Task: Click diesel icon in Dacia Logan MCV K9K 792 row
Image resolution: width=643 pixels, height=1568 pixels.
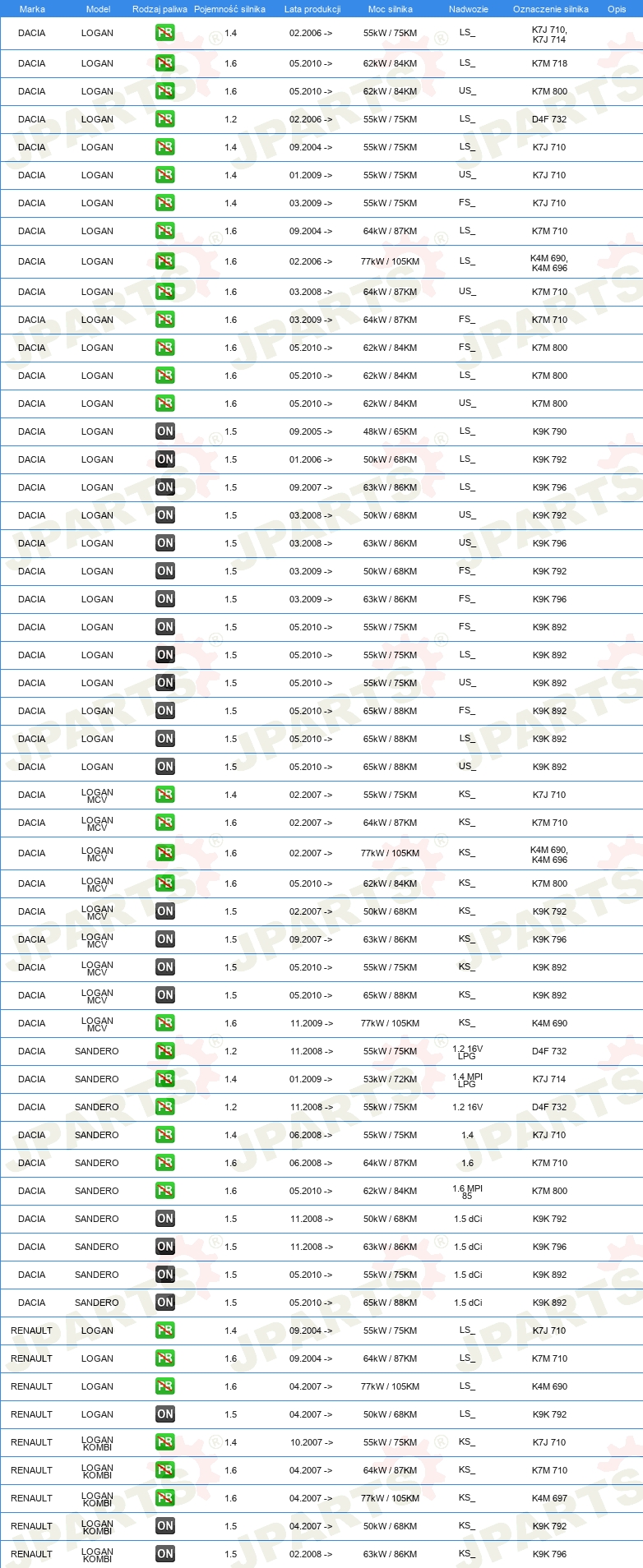Action: pos(165,911)
